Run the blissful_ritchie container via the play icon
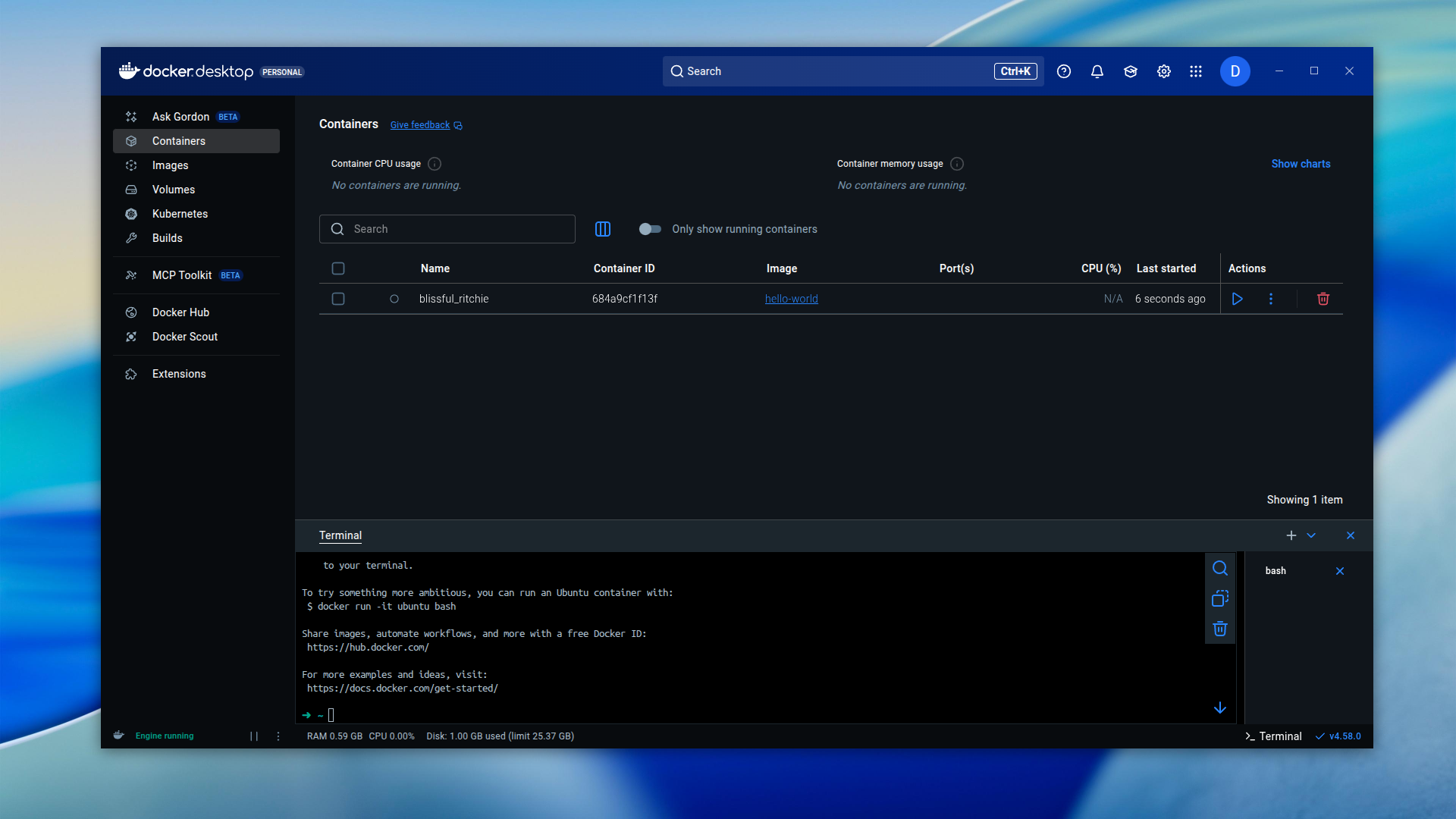 click(x=1238, y=299)
